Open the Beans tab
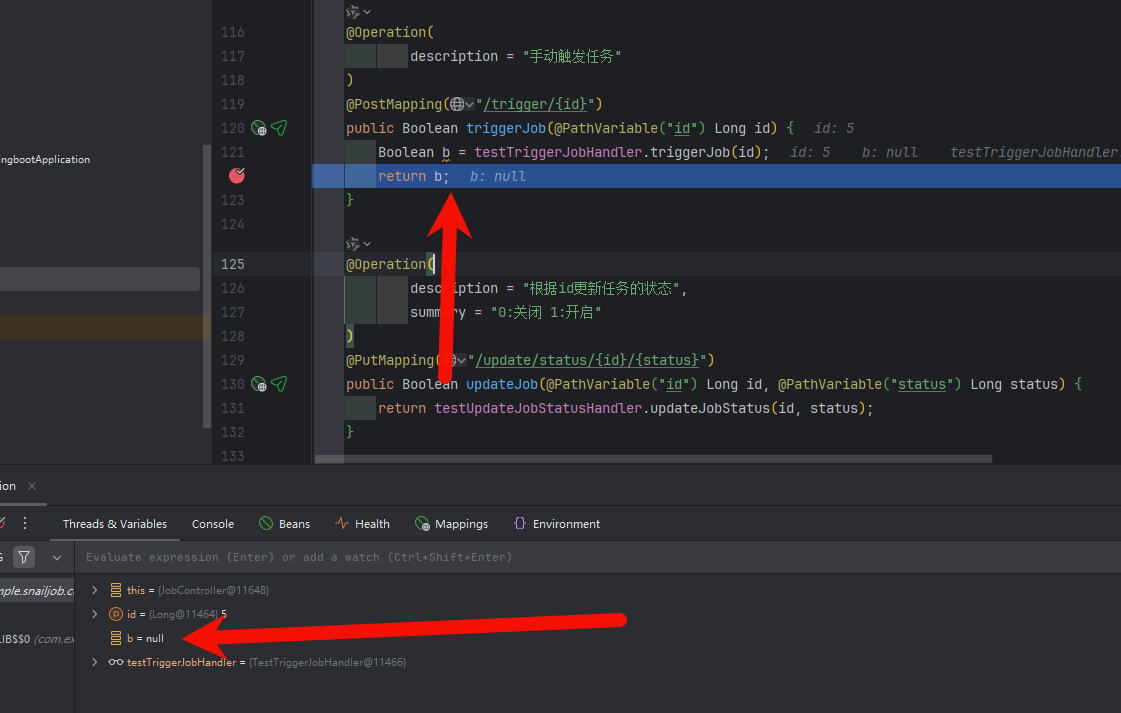The image size is (1121, 713). [284, 524]
